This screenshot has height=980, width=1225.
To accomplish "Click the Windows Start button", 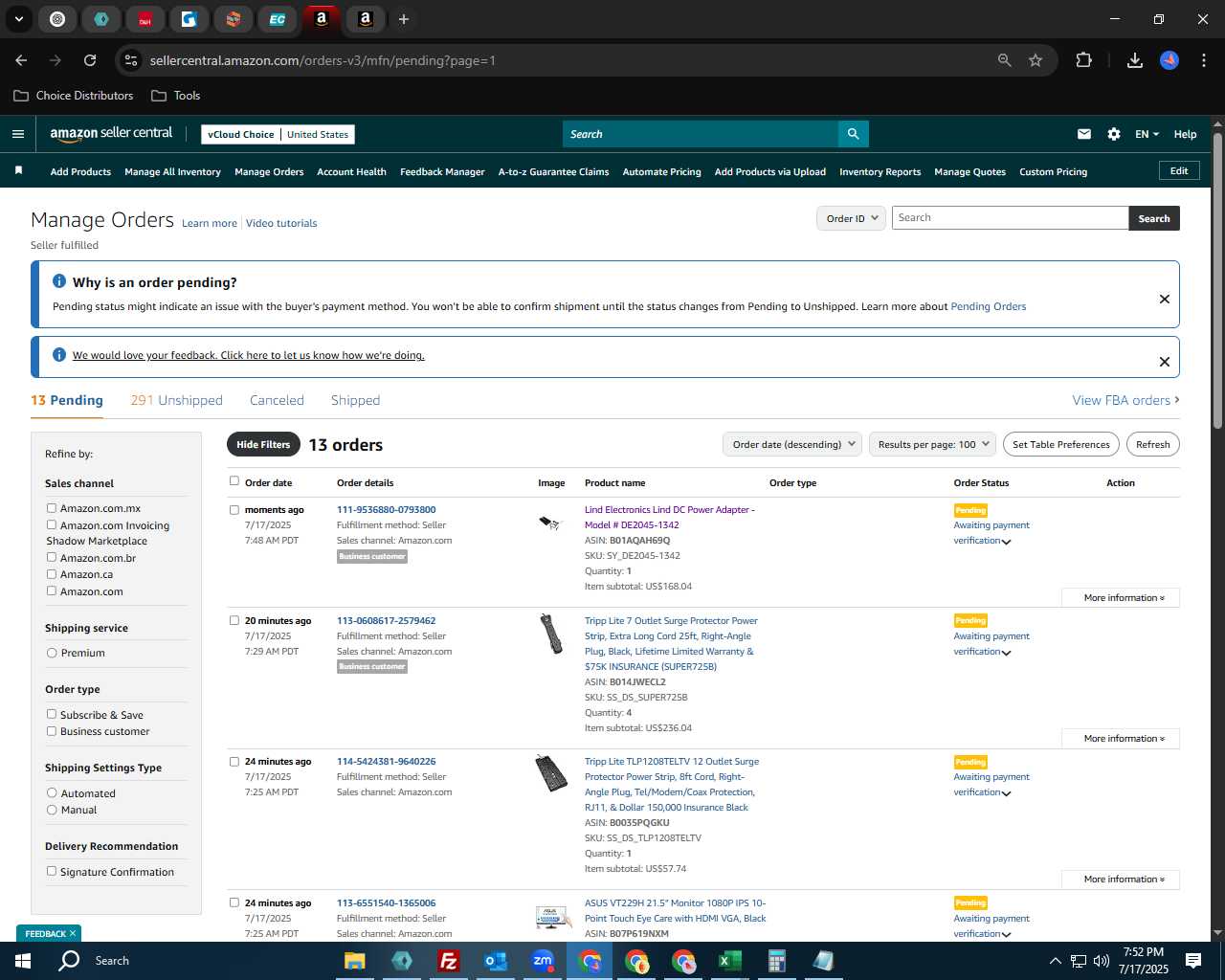I will [23, 961].
